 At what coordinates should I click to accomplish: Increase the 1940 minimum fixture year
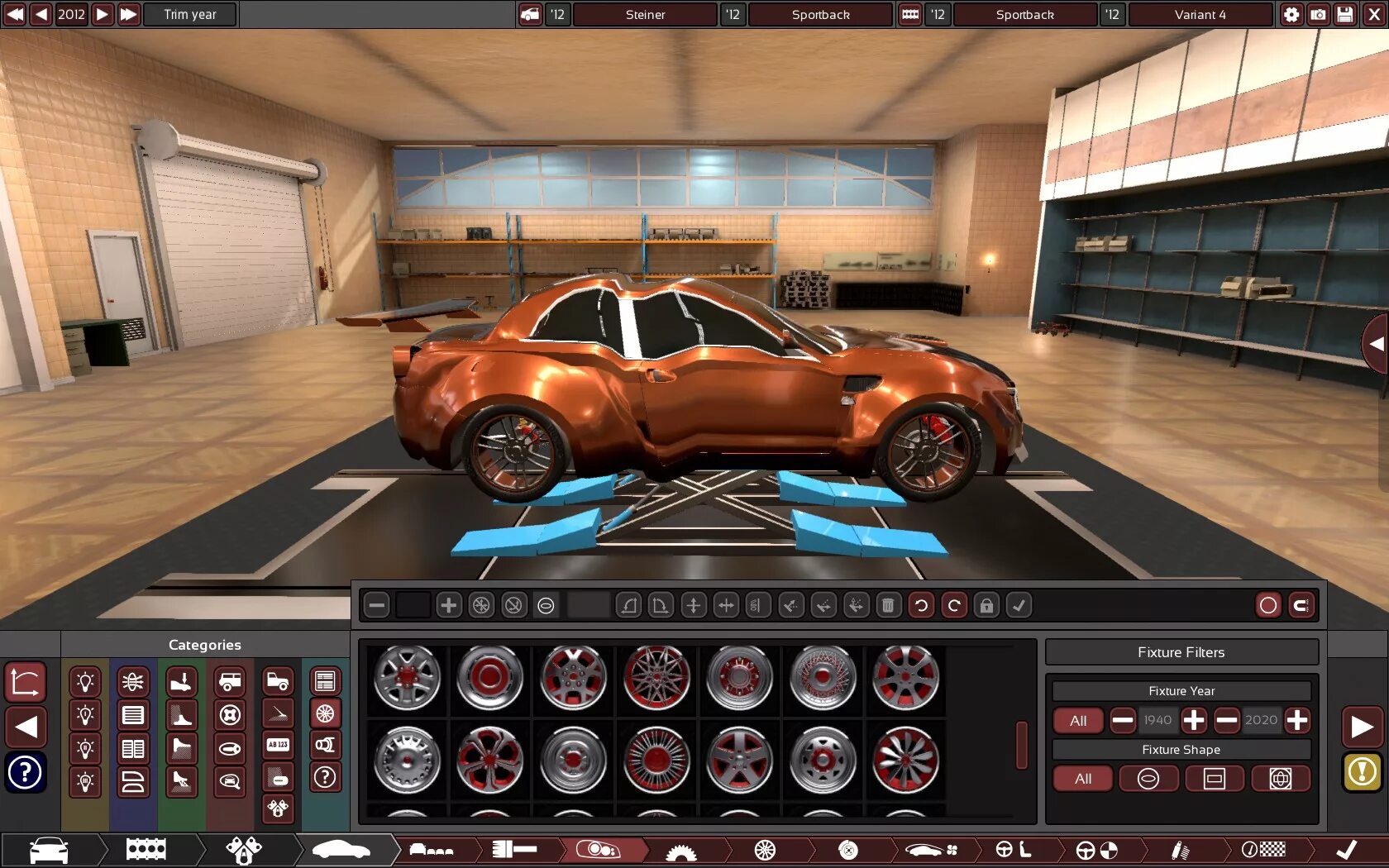pyautogui.click(x=1194, y=721)
